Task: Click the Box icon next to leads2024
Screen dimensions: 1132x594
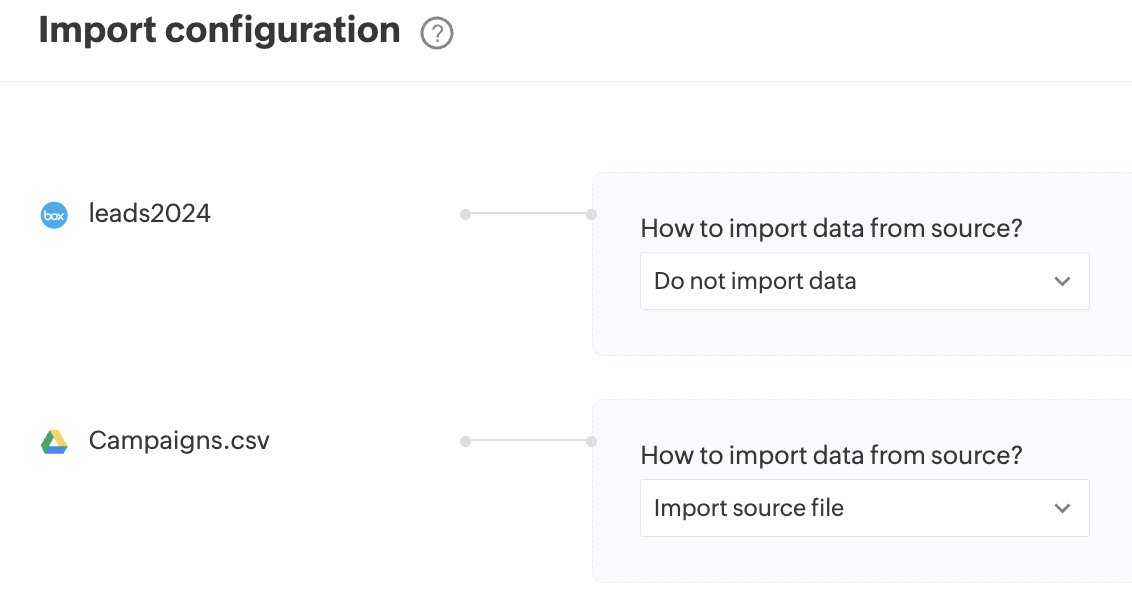Action: (54, 214)
